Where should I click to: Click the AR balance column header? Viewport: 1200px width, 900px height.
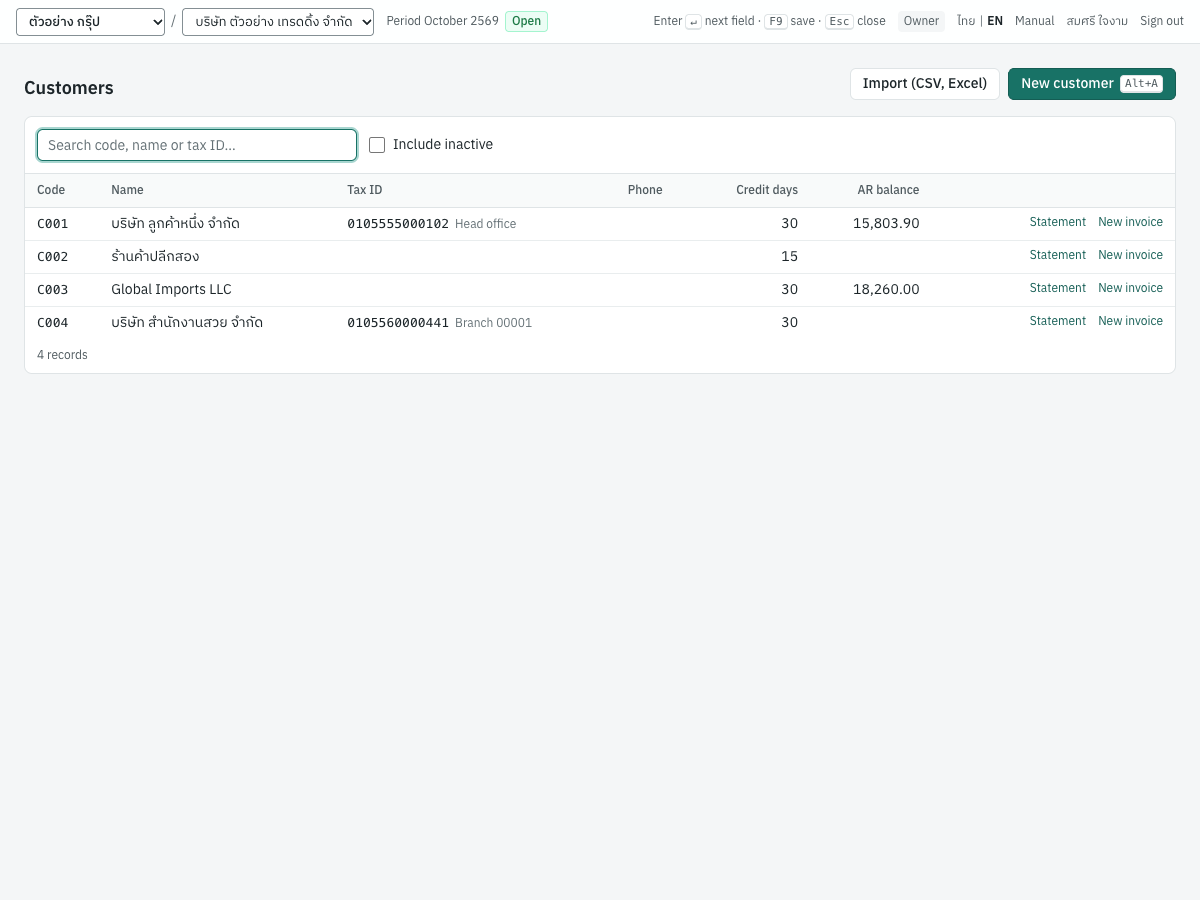click(x=888, y=190)
